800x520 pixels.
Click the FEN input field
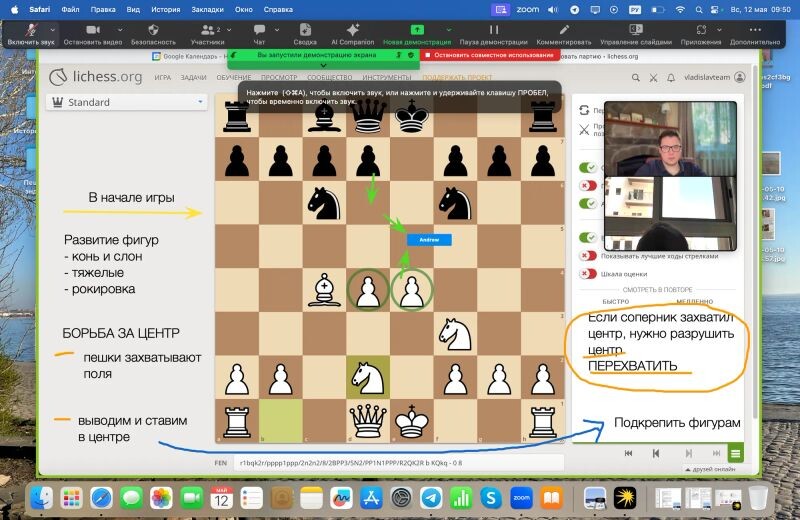(x=400, y=463)
